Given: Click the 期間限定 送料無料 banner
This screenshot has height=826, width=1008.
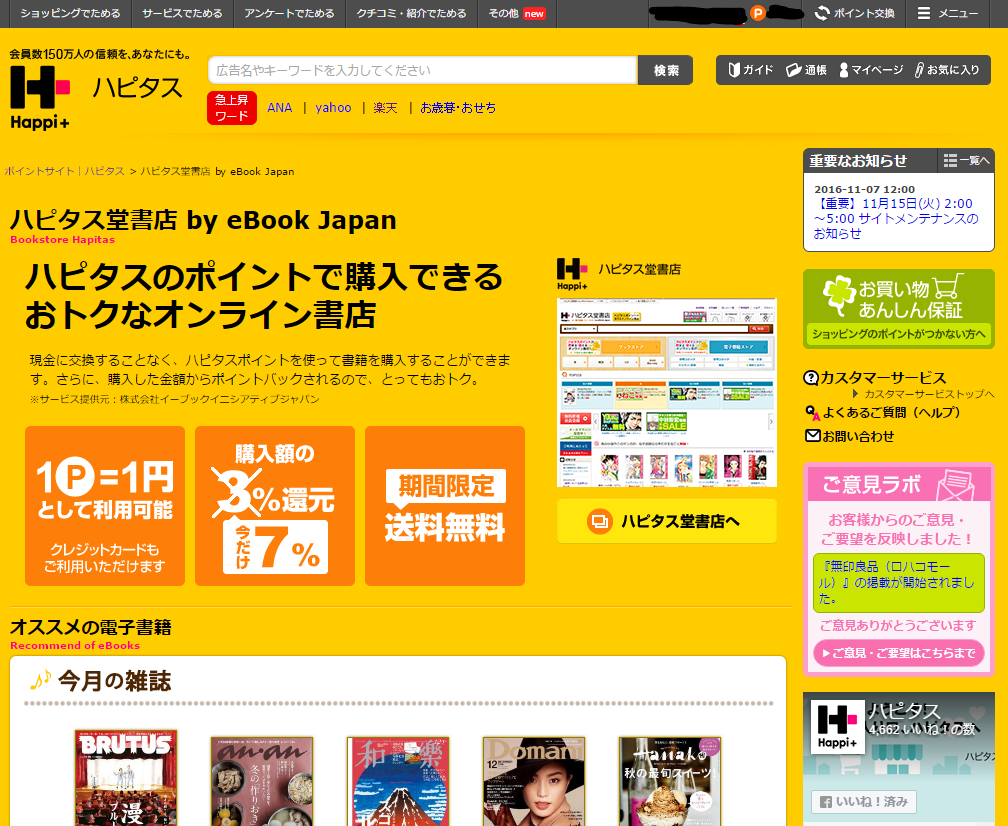Looking at the screenshot, I should click(x=445, y=506).
